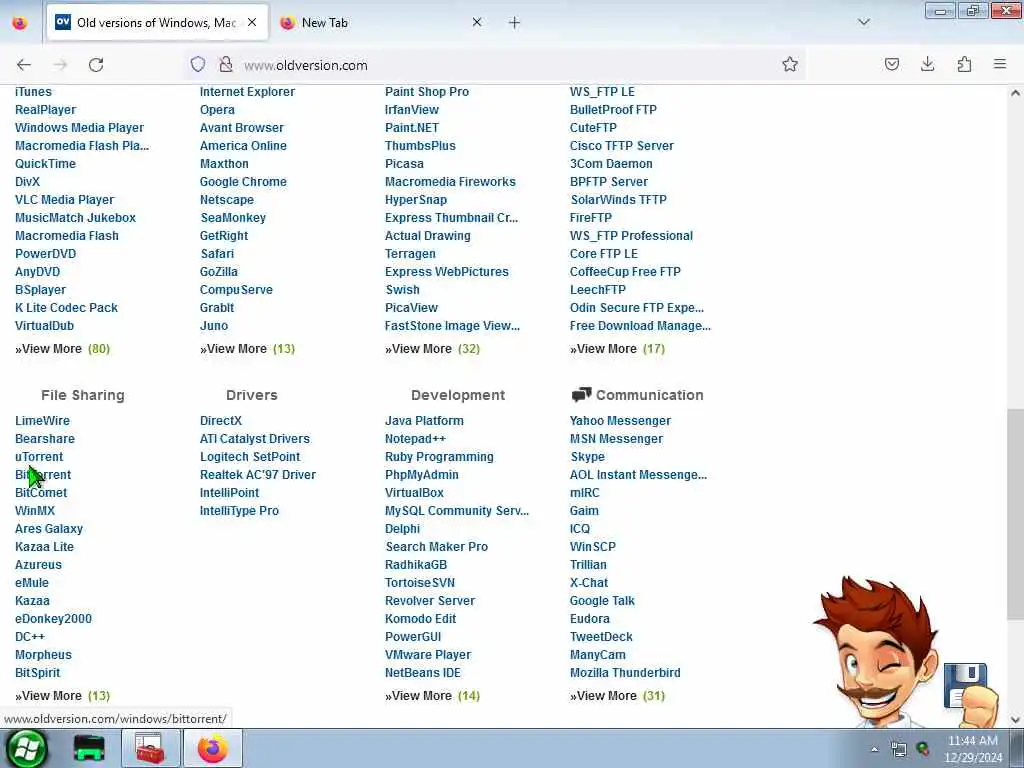Open the Yahoo Messenger link
This screenshot has width=1024, height=768.
click(x=620, y=421)
